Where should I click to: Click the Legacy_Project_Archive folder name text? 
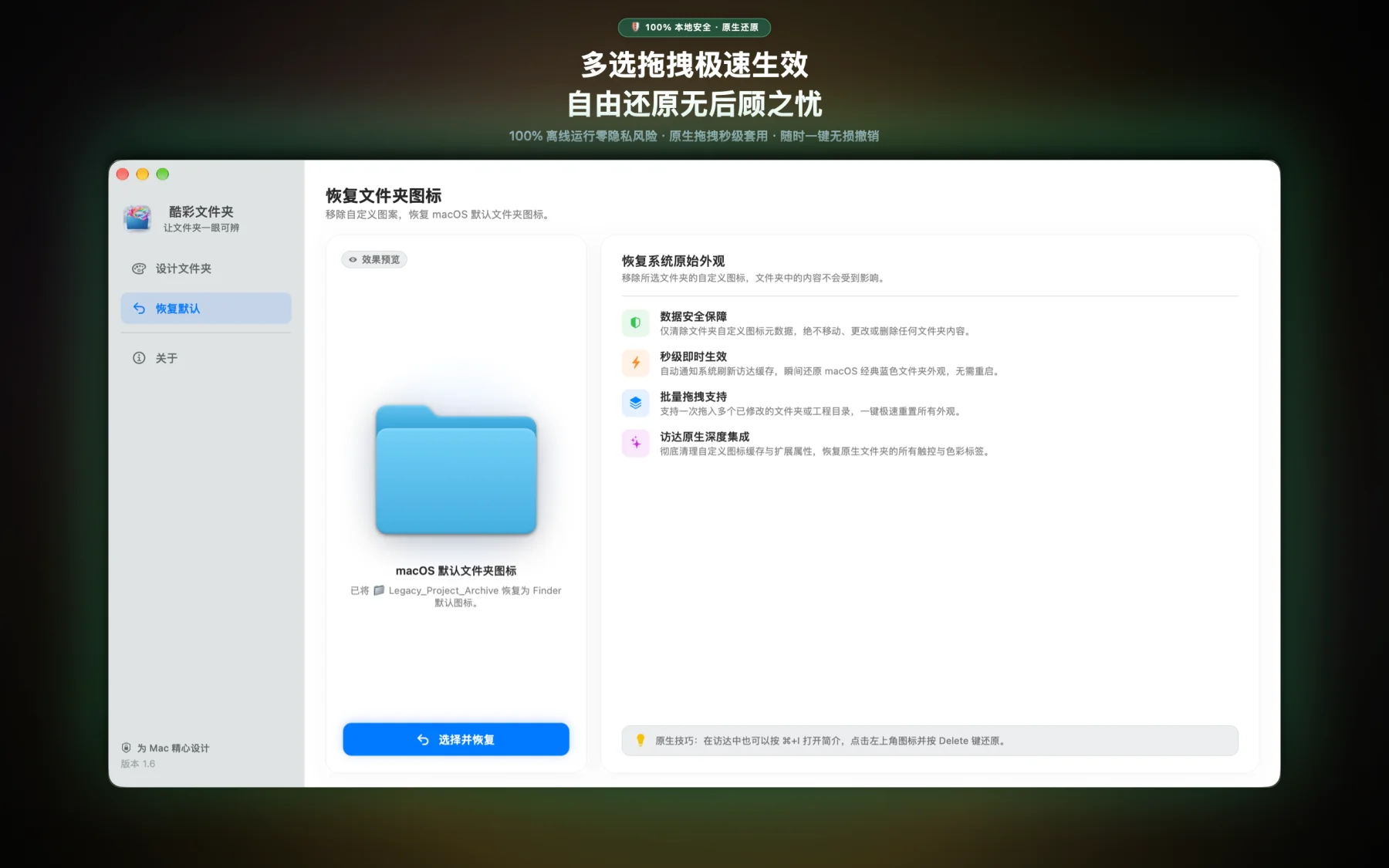point(444,590)
